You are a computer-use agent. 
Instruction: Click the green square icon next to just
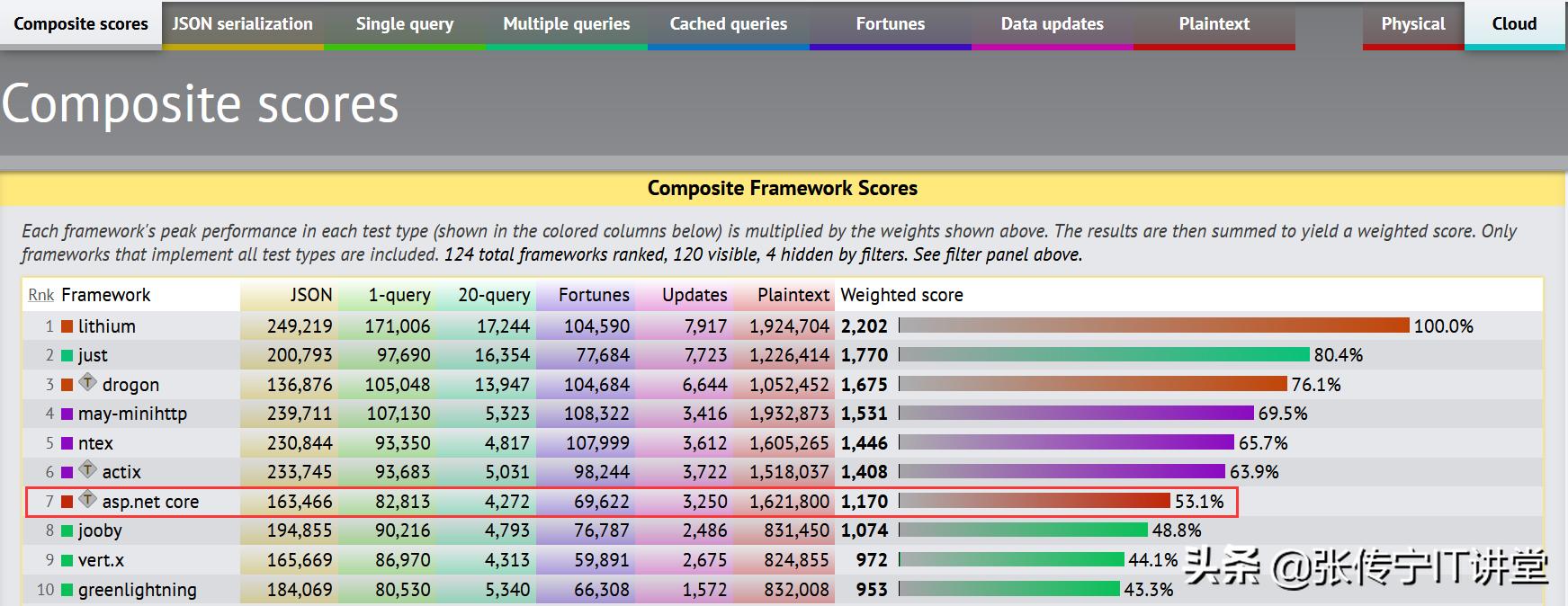coord(67,356)
